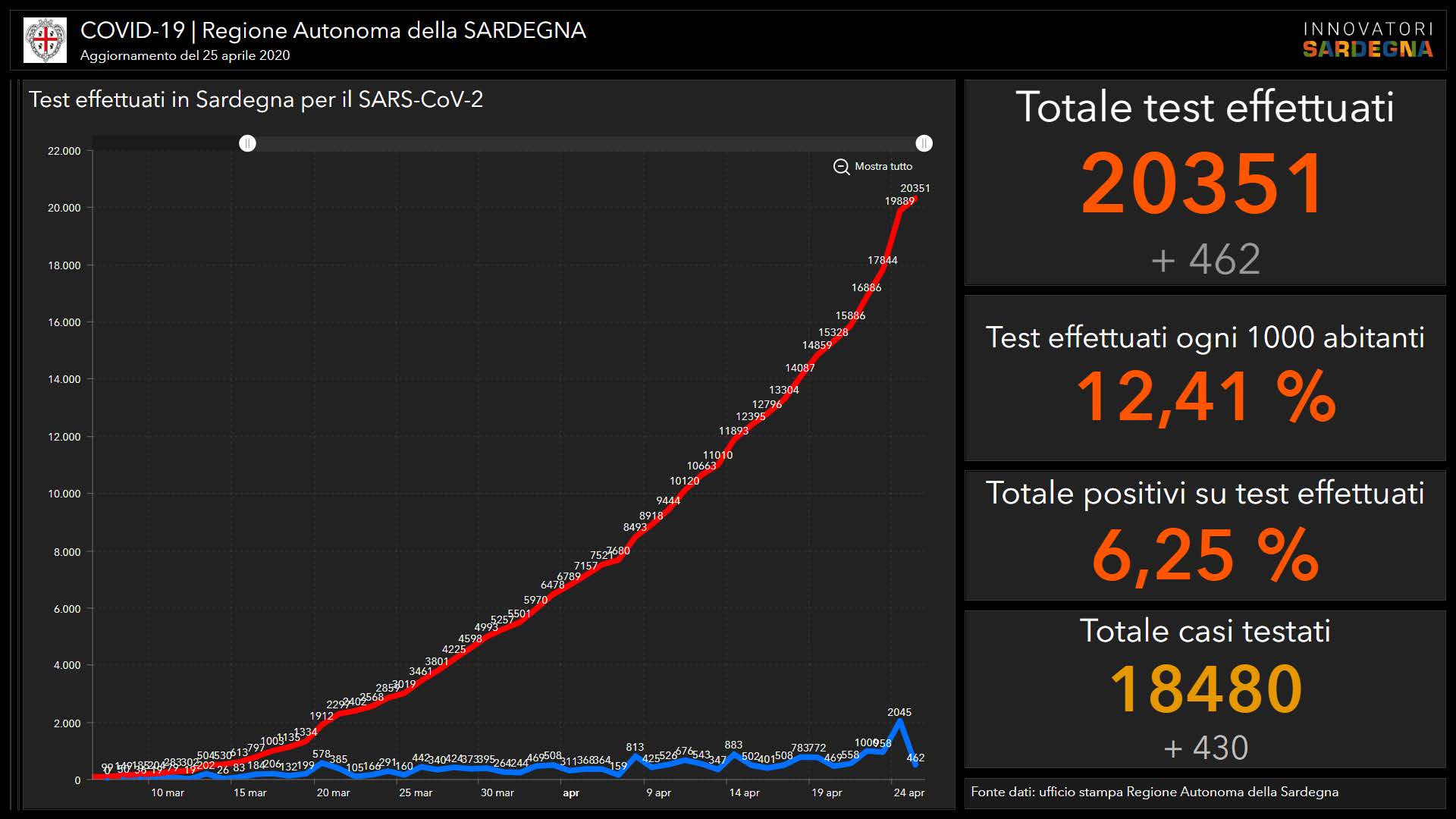Click the chart title Test effettuati in Sardegna

[256, 99]
